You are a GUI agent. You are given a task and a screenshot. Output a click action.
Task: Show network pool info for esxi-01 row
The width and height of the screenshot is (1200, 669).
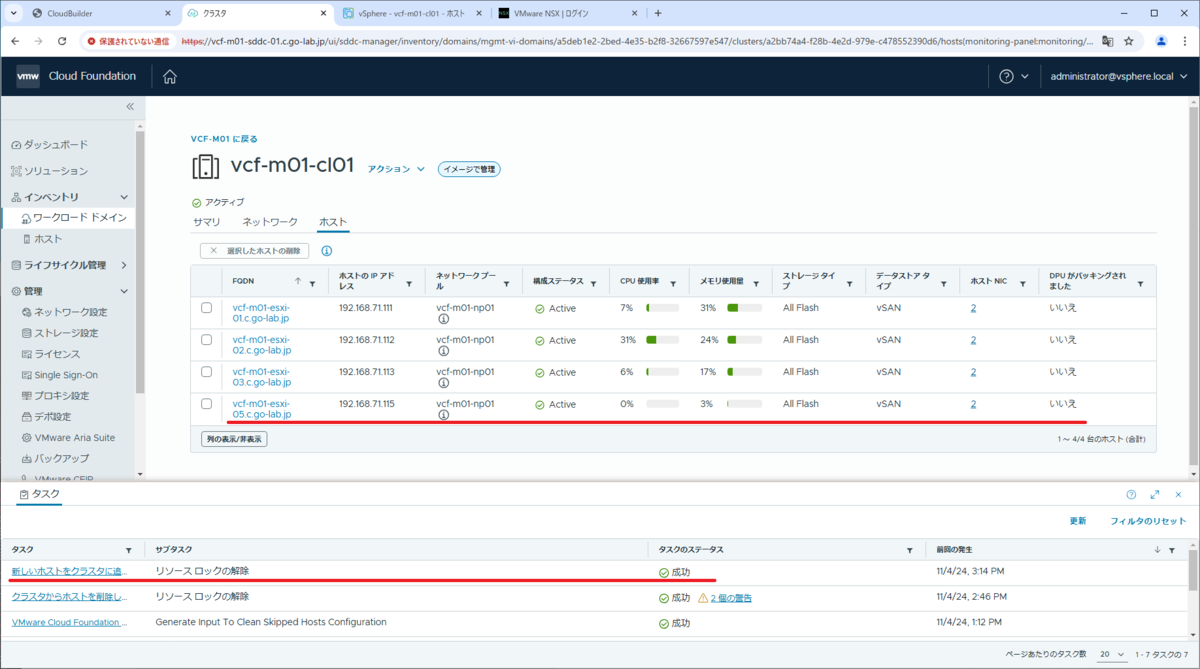(x=443, y=319)
